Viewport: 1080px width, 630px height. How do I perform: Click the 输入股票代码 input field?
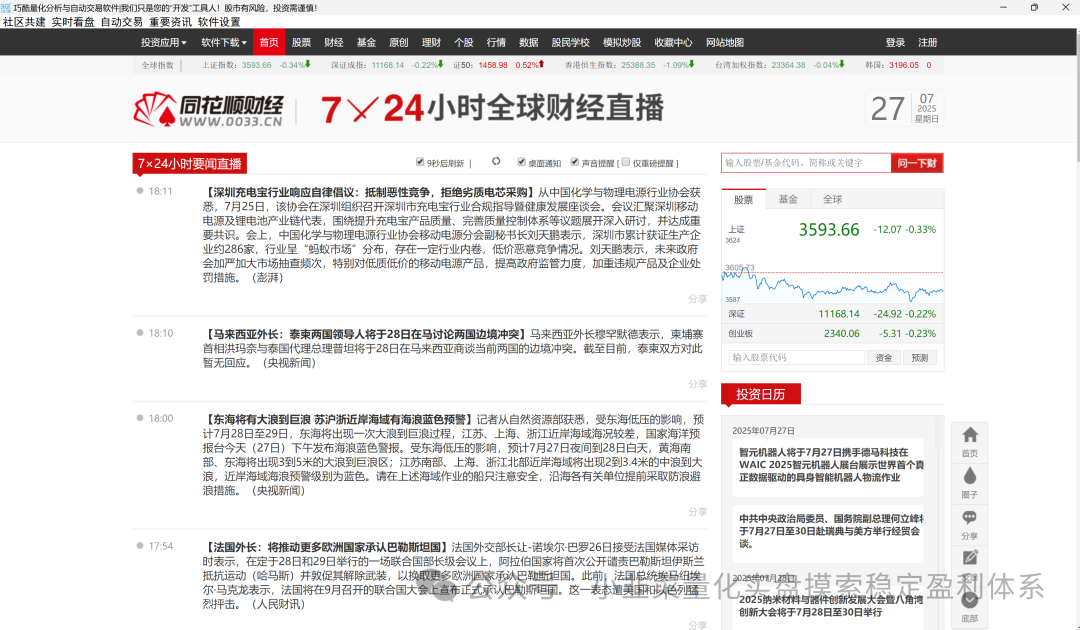pos(796,357)
